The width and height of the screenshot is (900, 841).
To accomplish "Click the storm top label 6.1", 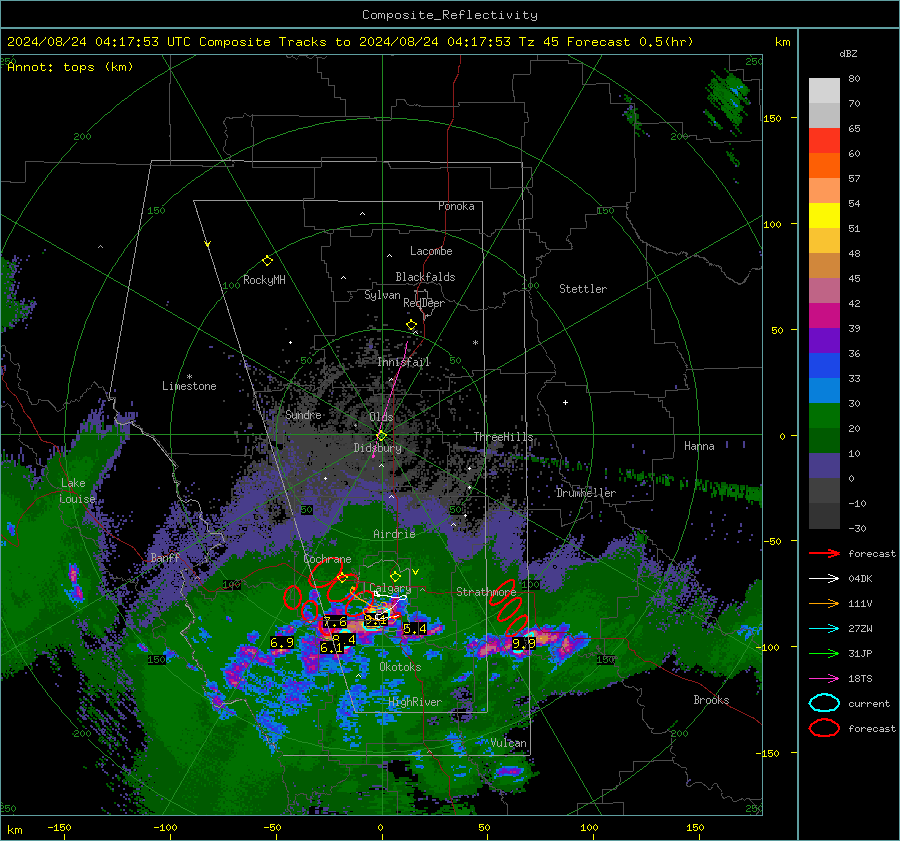I will pyautogui.click(x=331, y=648).
